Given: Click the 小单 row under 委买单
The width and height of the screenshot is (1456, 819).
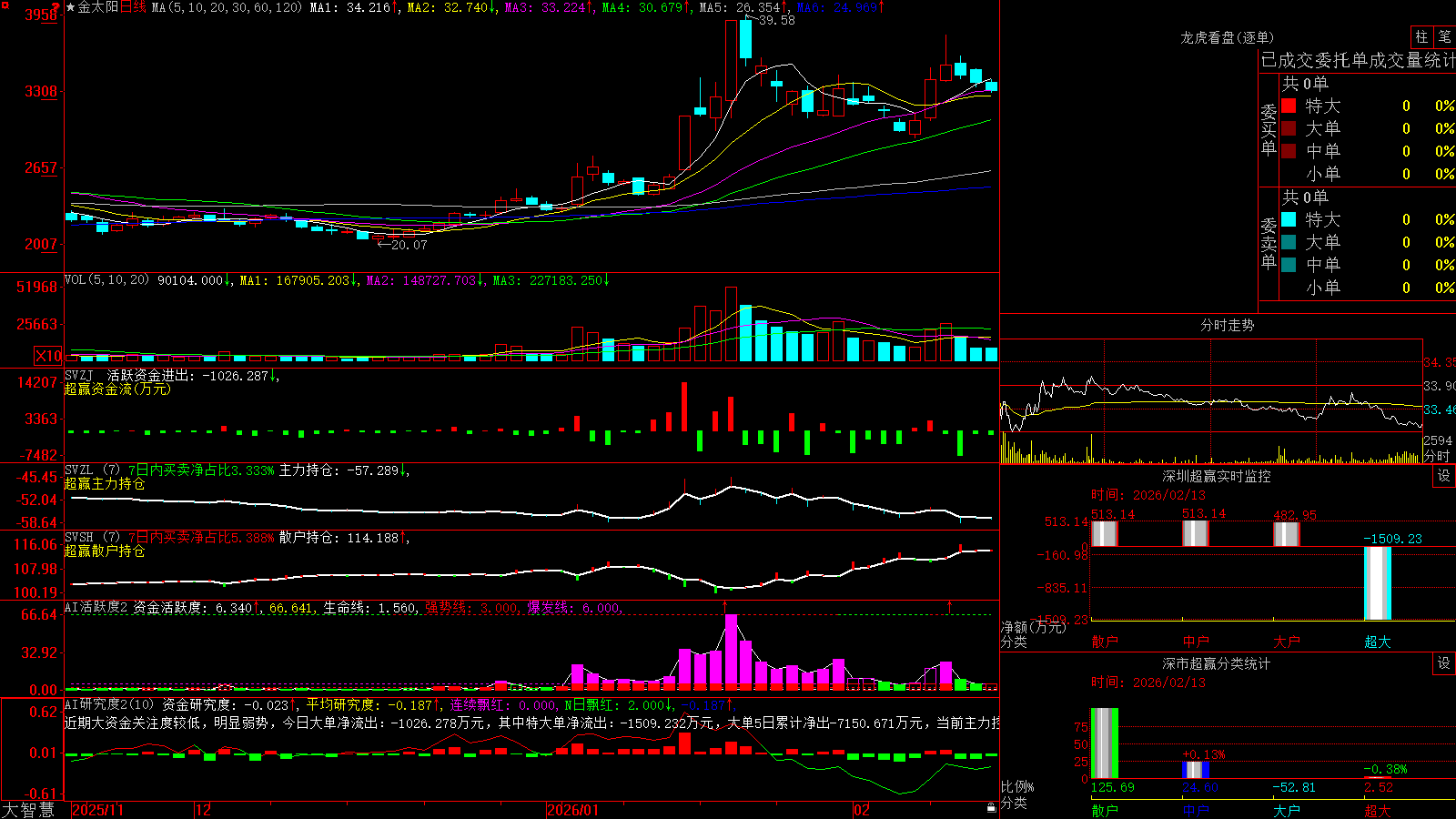Looking at the screenshot, I should pos(1368,174).
